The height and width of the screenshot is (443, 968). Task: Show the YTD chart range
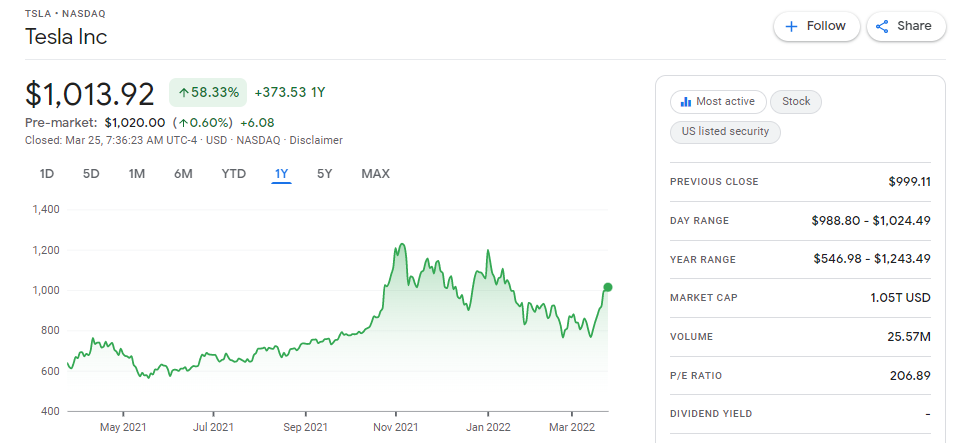click(233, 174)
